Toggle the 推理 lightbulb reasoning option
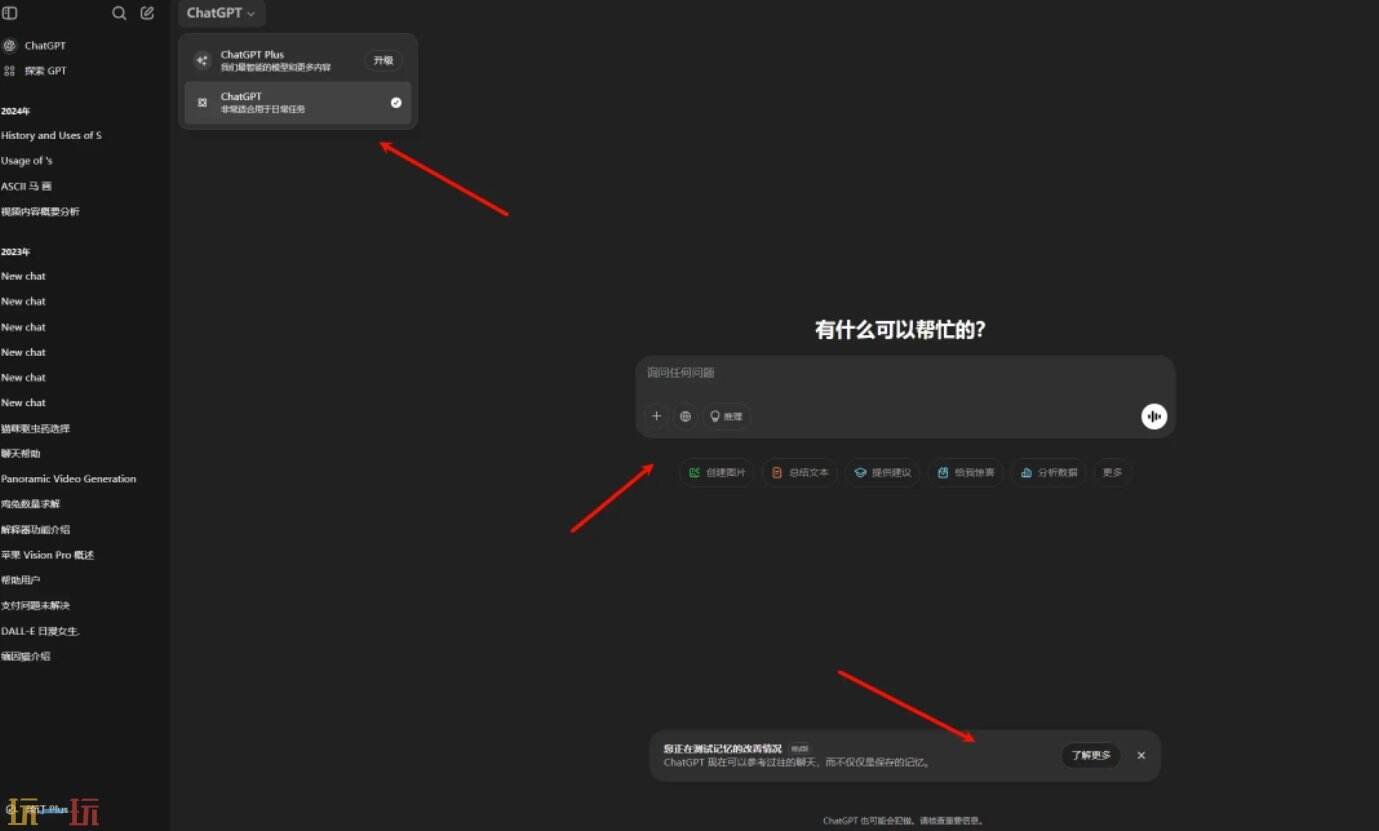Viewport: 1379px width, 831px height. tap(726, 416)
